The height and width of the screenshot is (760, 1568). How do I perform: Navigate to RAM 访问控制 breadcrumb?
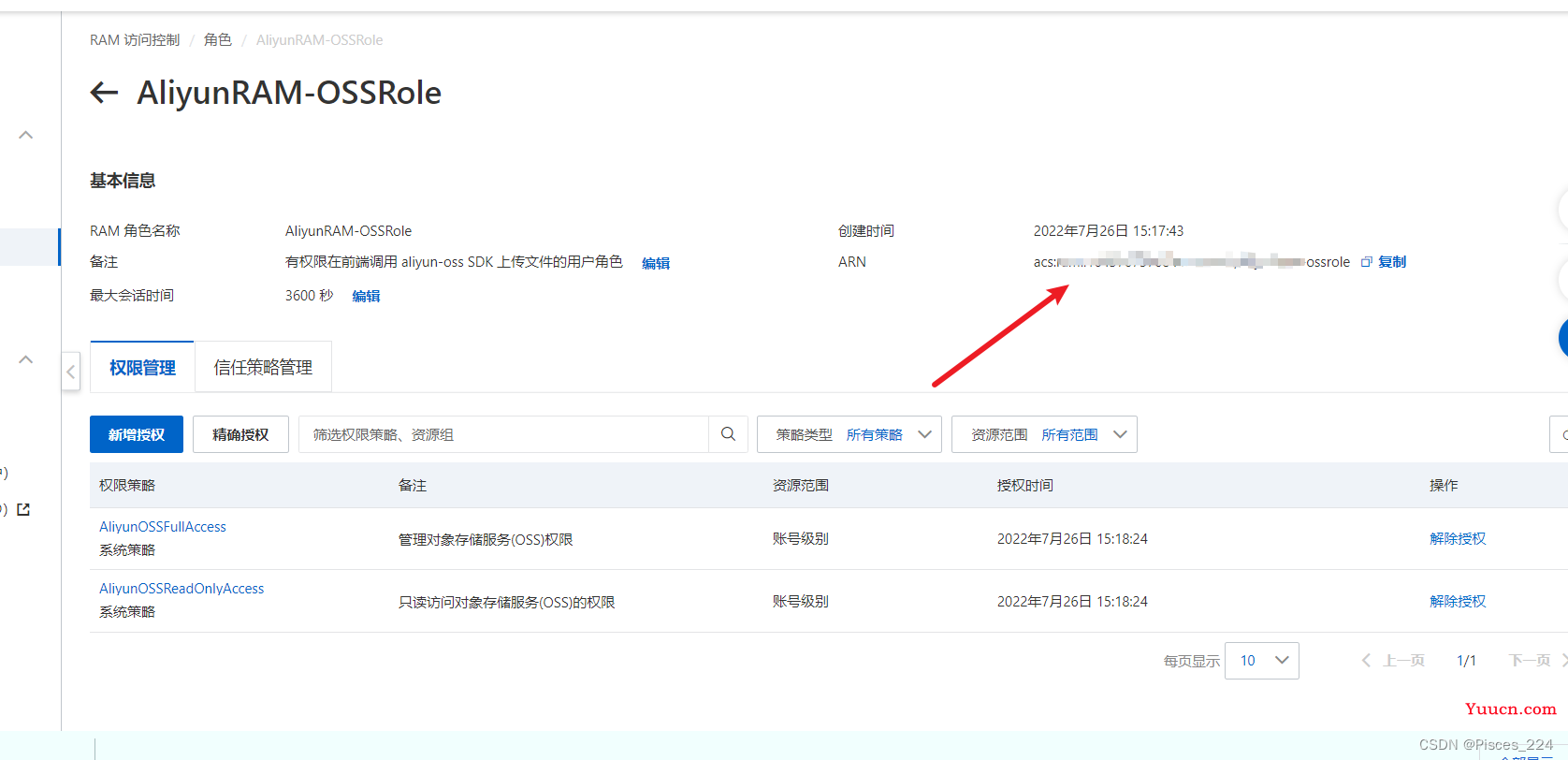click(x=135, y=40)
